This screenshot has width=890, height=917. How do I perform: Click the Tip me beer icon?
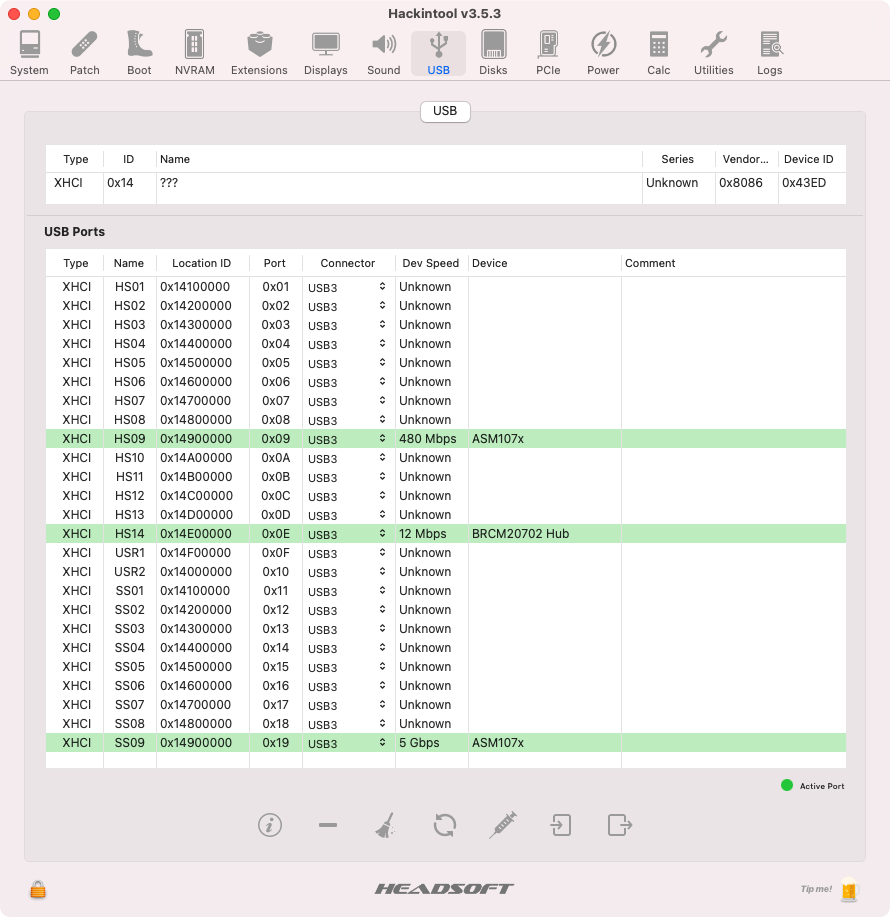tap(849, 889)
